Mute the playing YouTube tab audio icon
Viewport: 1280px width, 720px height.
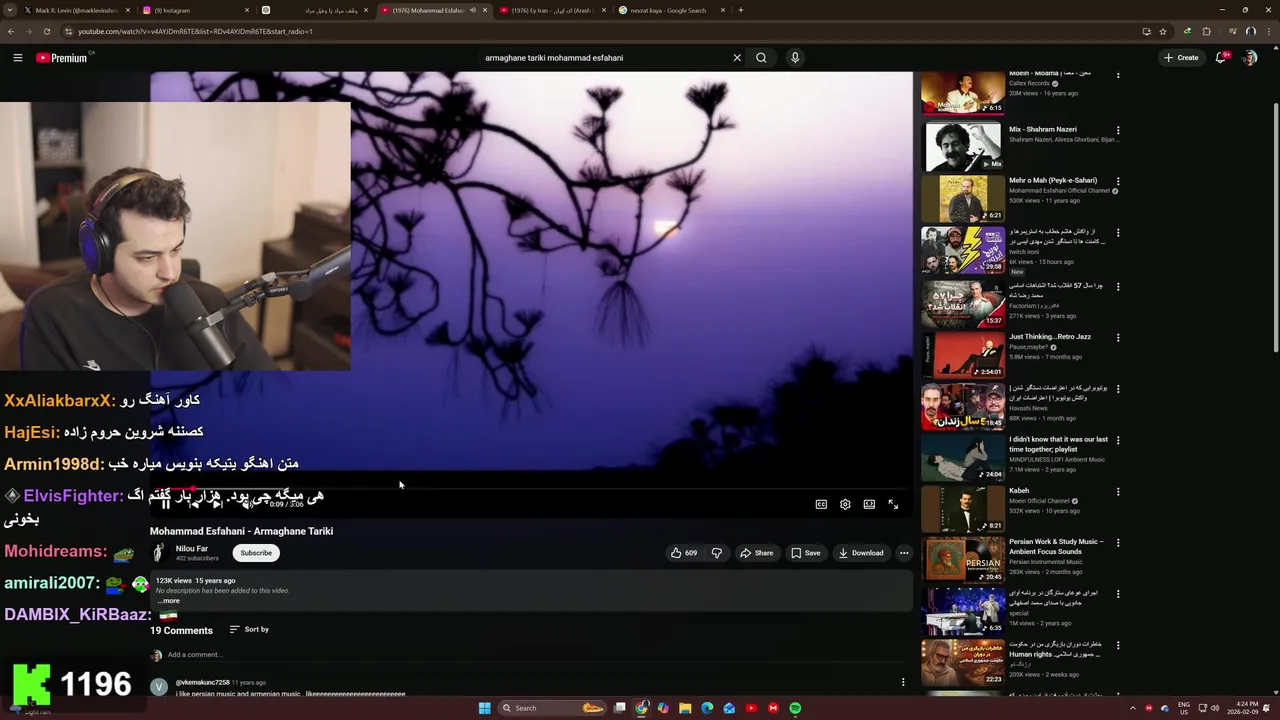pyautogui.click(x=473, y=10)
